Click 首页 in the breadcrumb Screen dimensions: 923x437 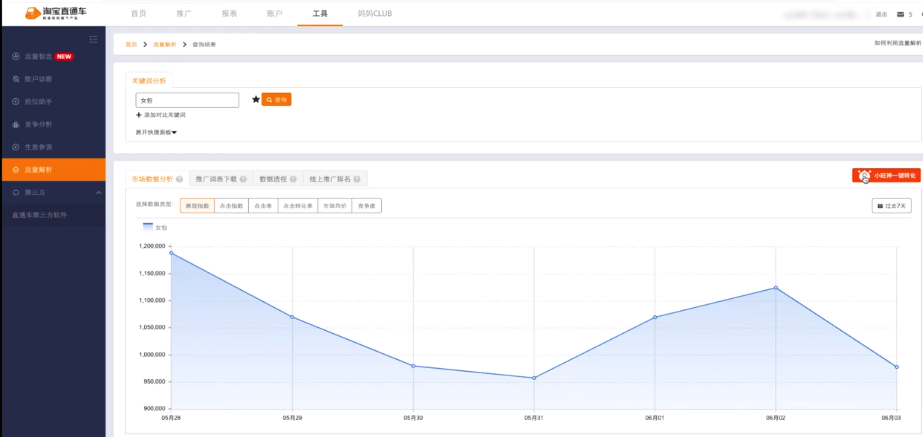[x=131, y=45]
